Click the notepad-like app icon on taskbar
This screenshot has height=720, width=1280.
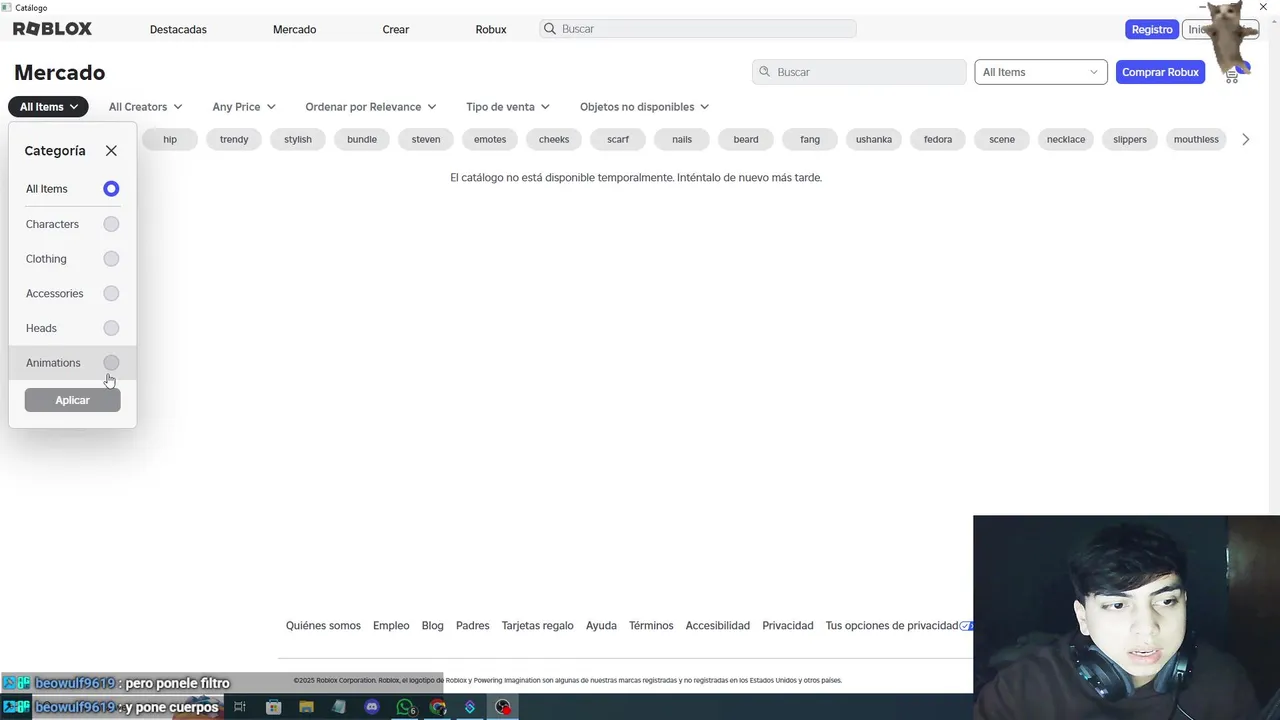tap(339, 707)
